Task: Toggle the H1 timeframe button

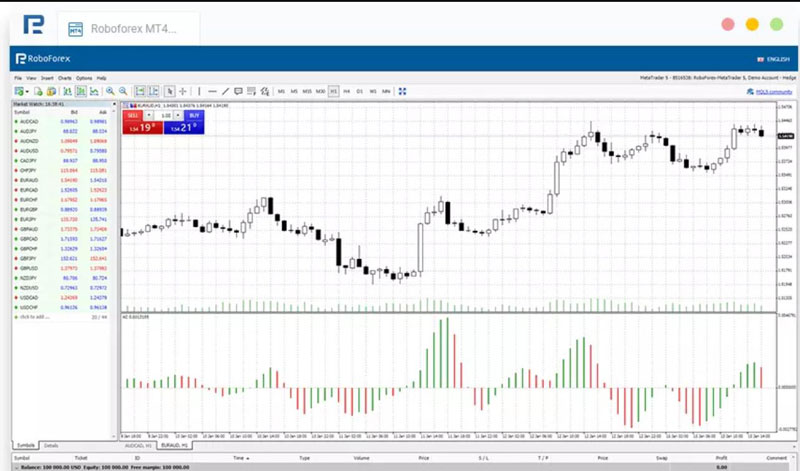Action: point(333,91)
